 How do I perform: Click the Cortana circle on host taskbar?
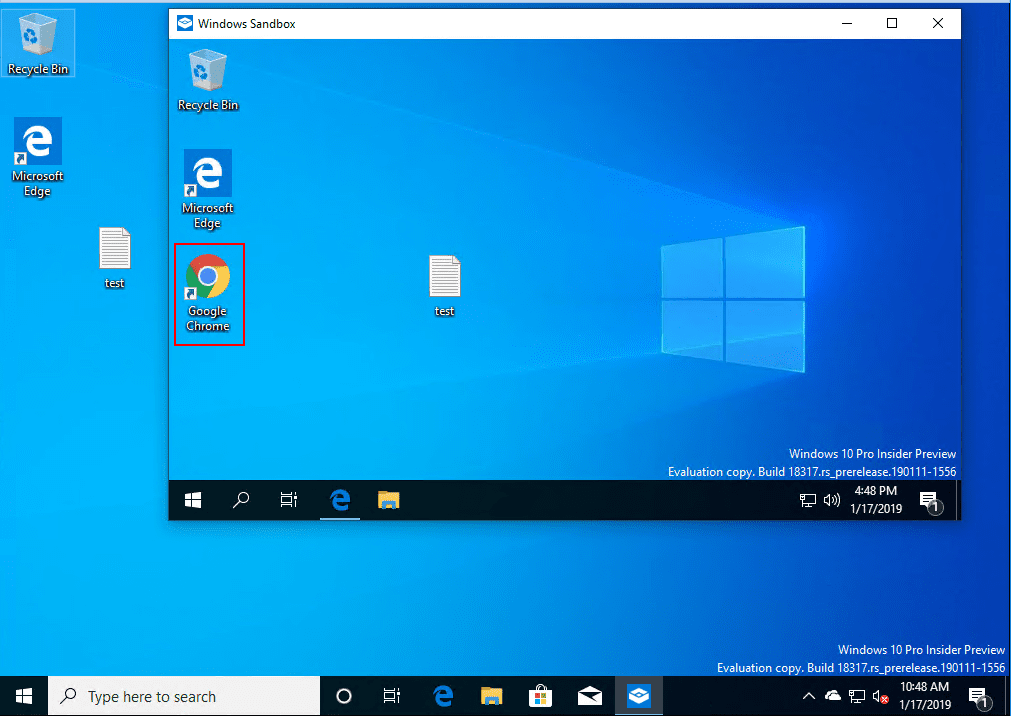(x=344, y=696)
